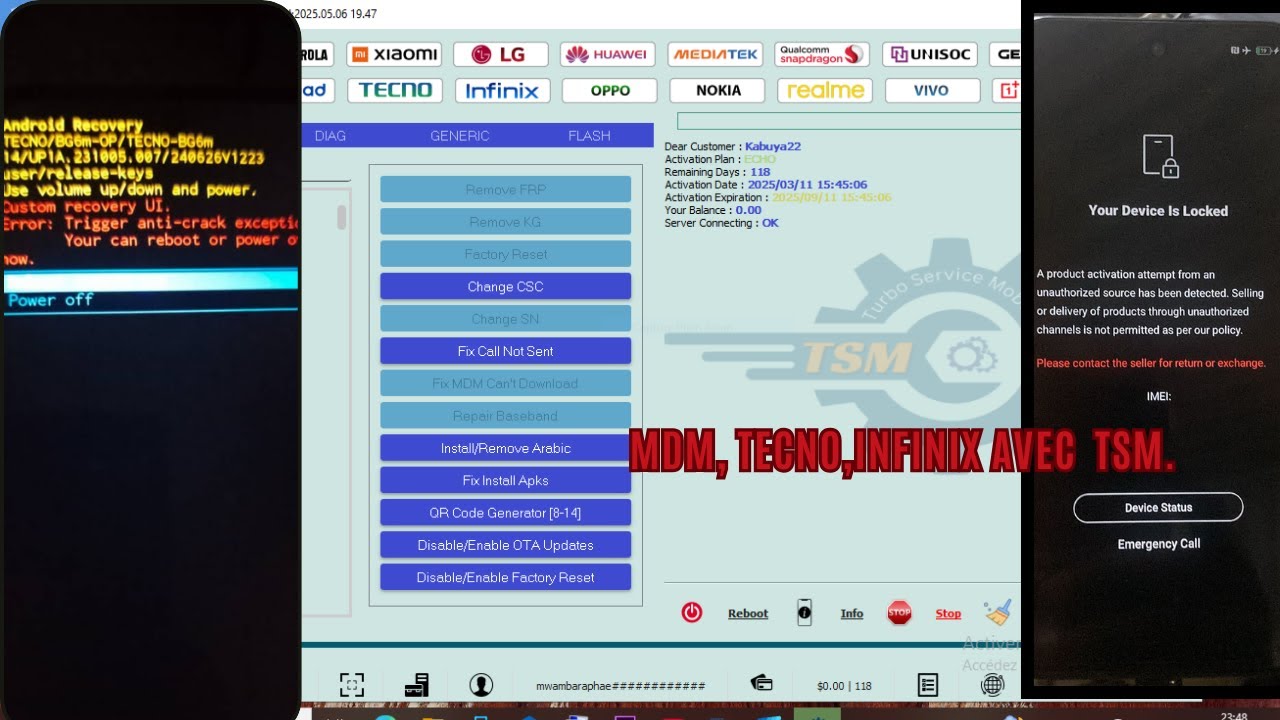The height and width of the screenshot is (720, 1280).
Task: Switch to the FLASH tab
Action: tap(589, 136)
